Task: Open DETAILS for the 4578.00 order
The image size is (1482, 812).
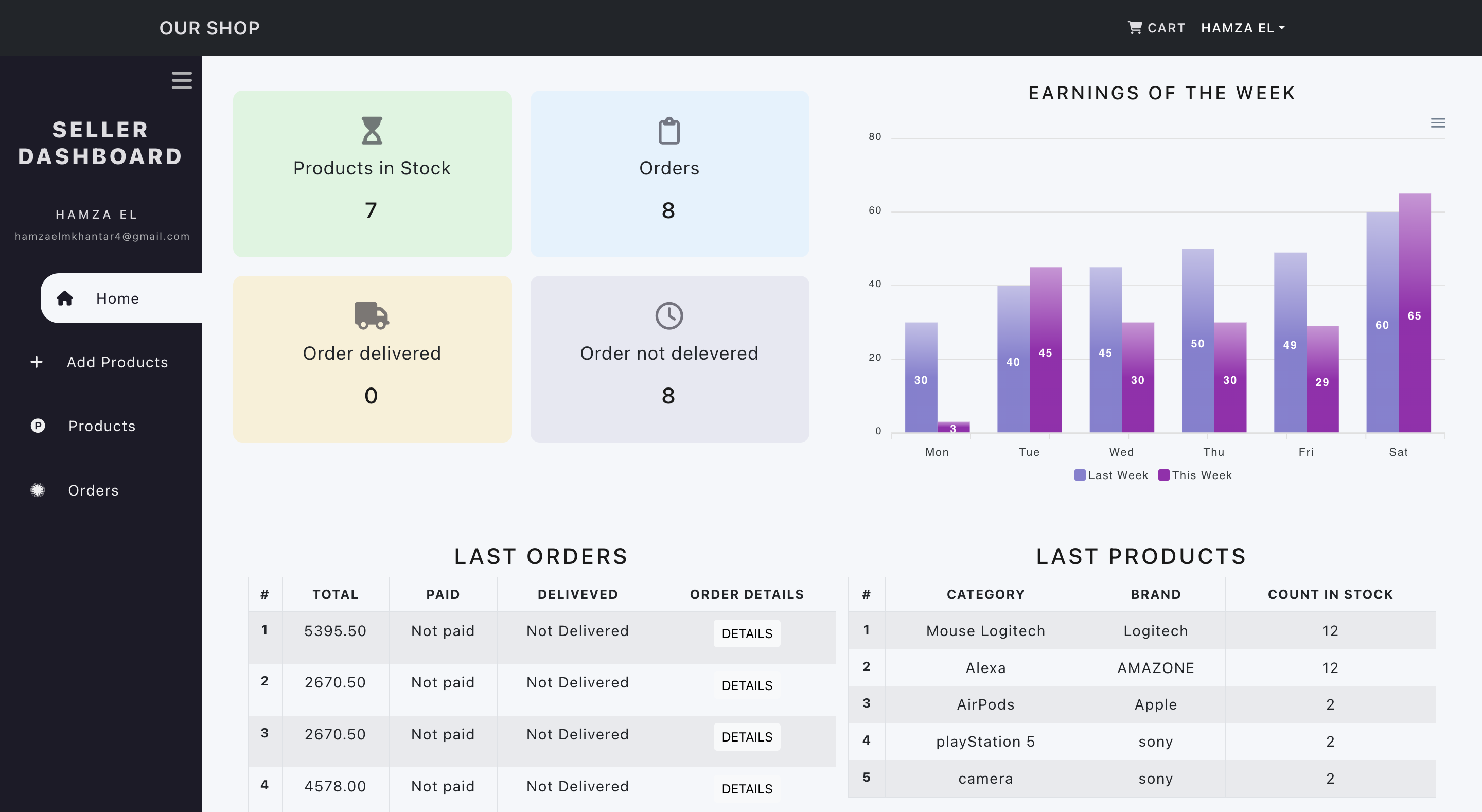Action: pyautogui.click(x=747, y=789)
